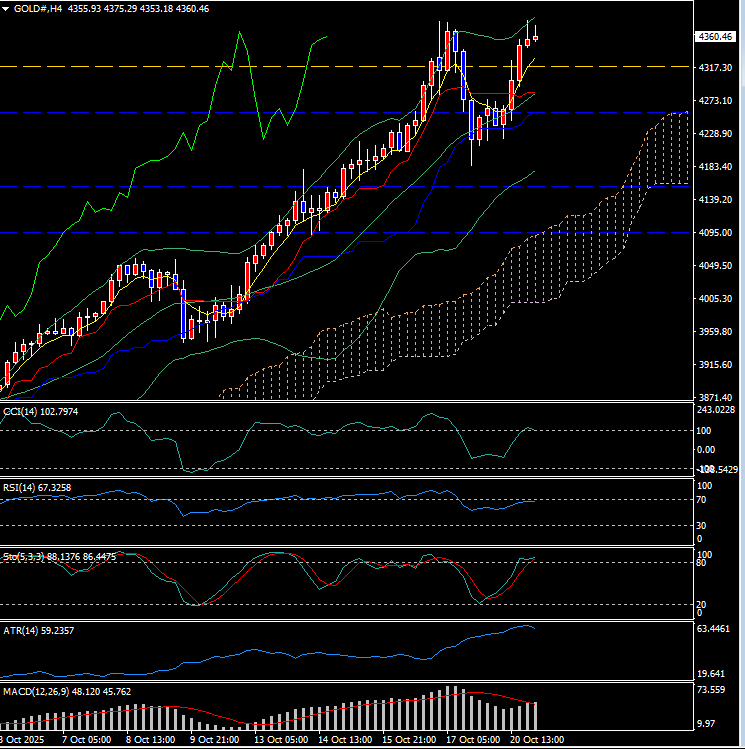Click the 4005.20 price scale label

point(715,299)
